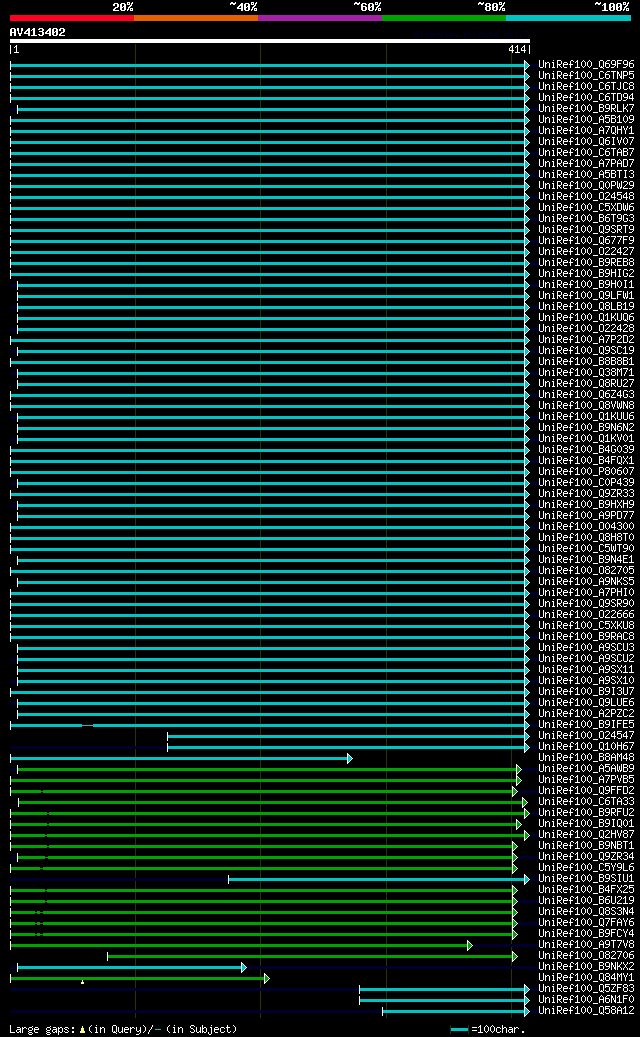Select the UniRef100_B9N6N2 label
Screen dimensions: 640x1037
tap(586, 427)
